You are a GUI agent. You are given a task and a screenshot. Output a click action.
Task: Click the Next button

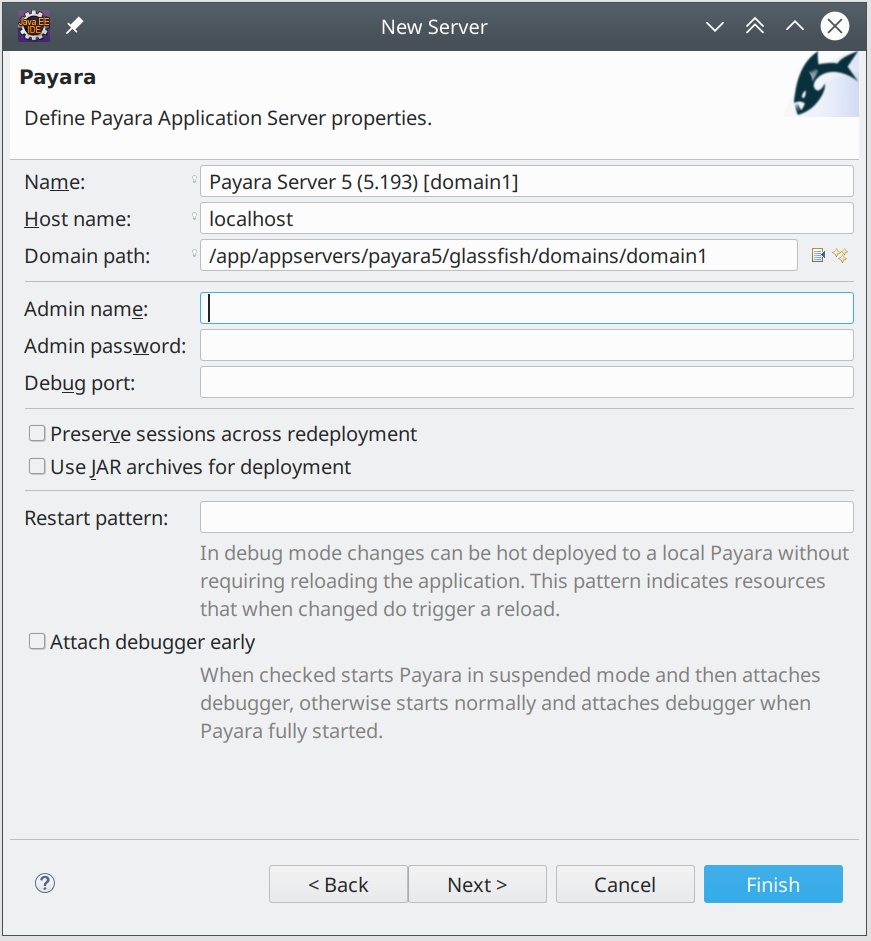[x=477, y=884]
